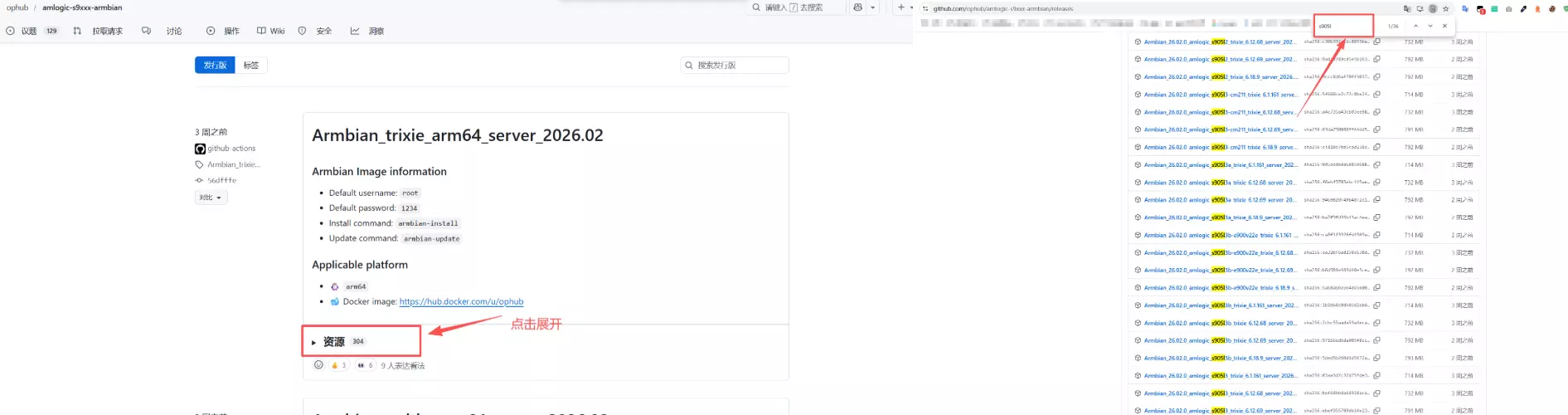Open the hub.docker.com/u/ophub link

461,301
